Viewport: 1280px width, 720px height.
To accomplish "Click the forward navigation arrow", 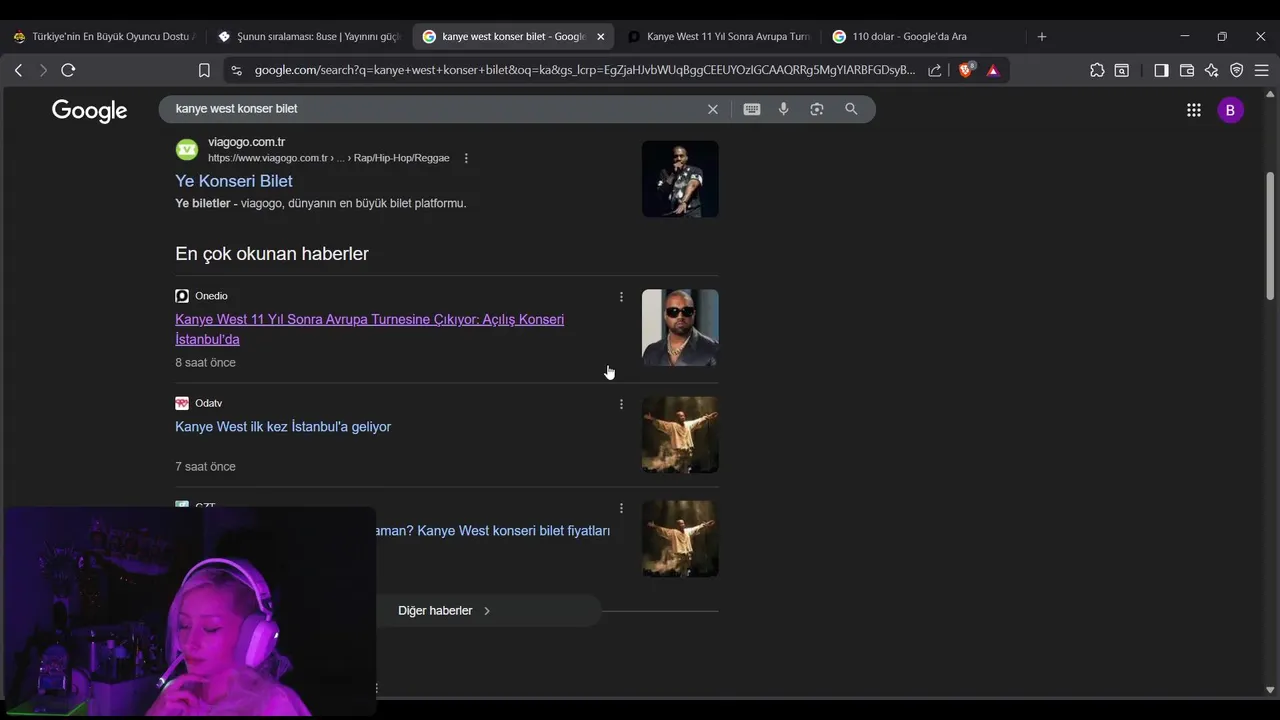I will point(43,70).
